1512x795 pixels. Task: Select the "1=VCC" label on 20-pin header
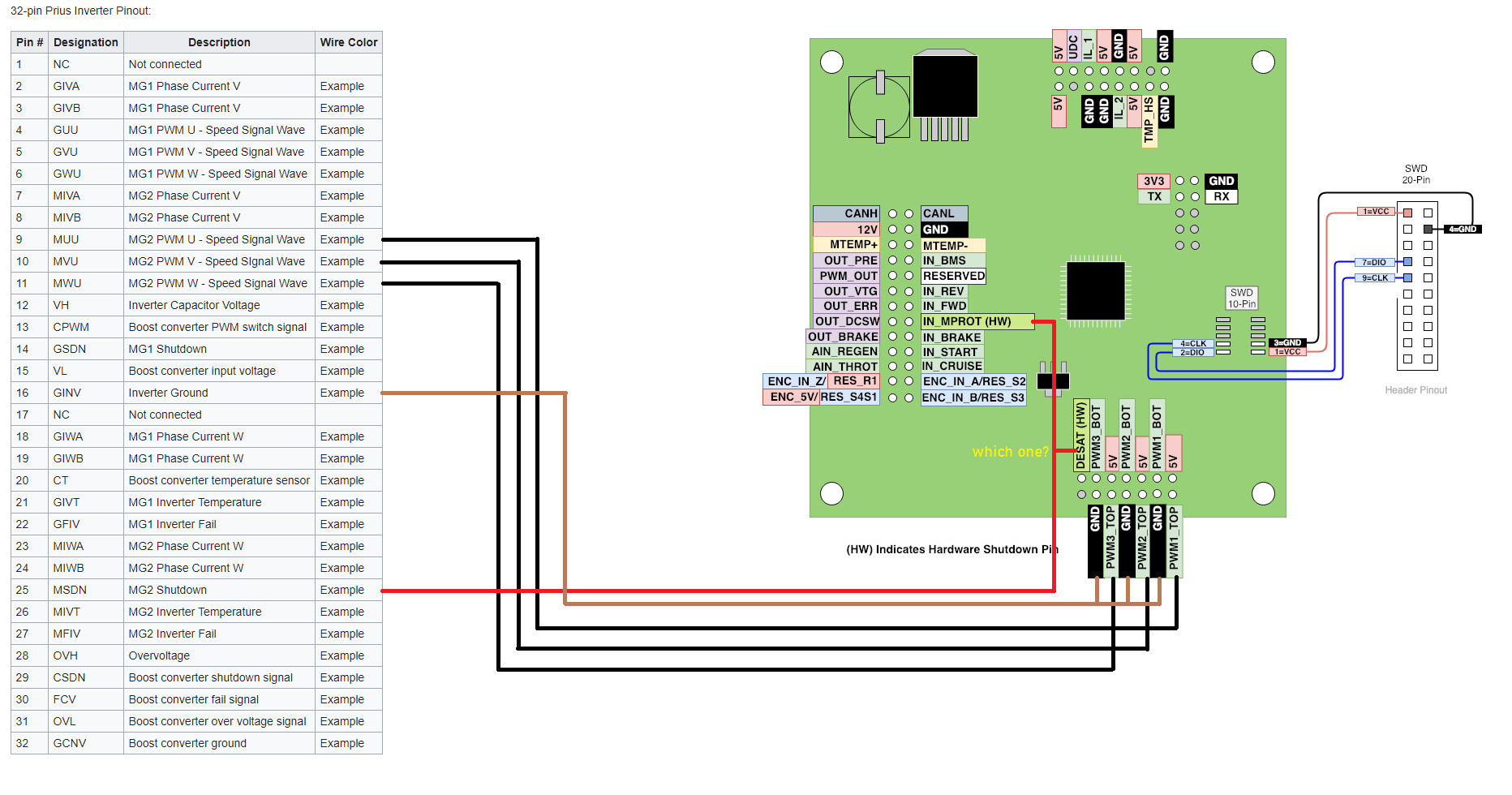pos(1376,212)
